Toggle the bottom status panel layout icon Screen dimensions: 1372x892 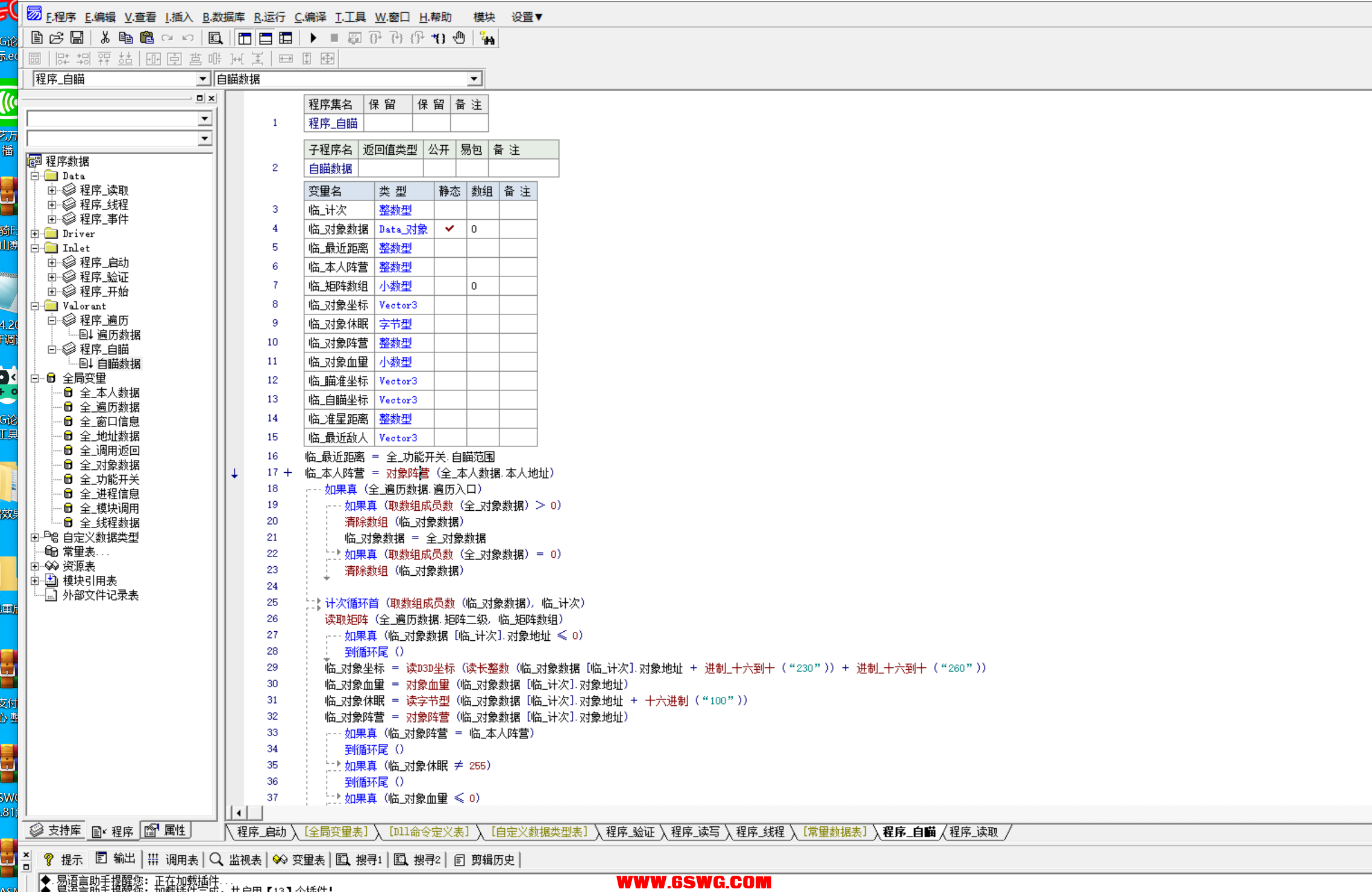[265, 38]
